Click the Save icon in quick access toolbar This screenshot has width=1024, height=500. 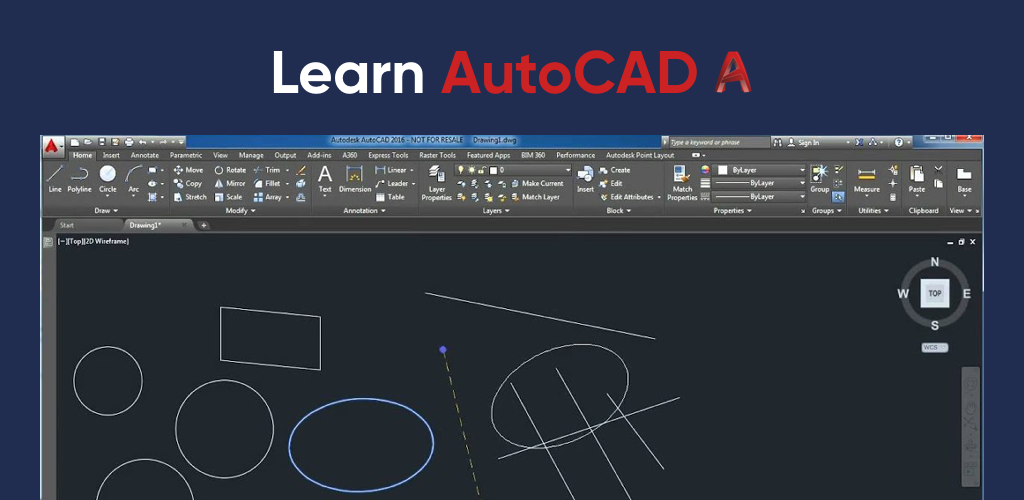point(102,142)
